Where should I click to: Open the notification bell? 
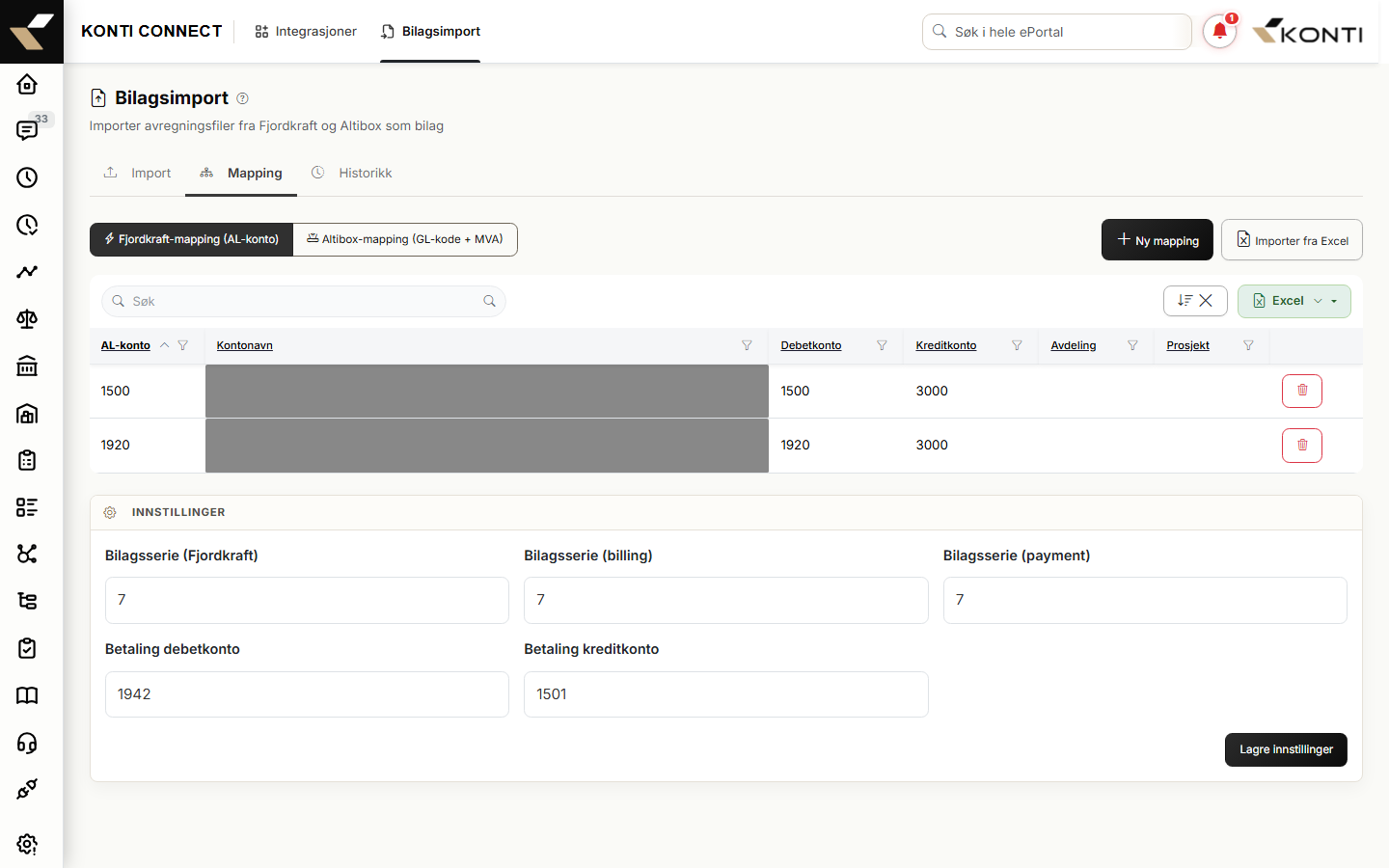tap(1219, 32)
